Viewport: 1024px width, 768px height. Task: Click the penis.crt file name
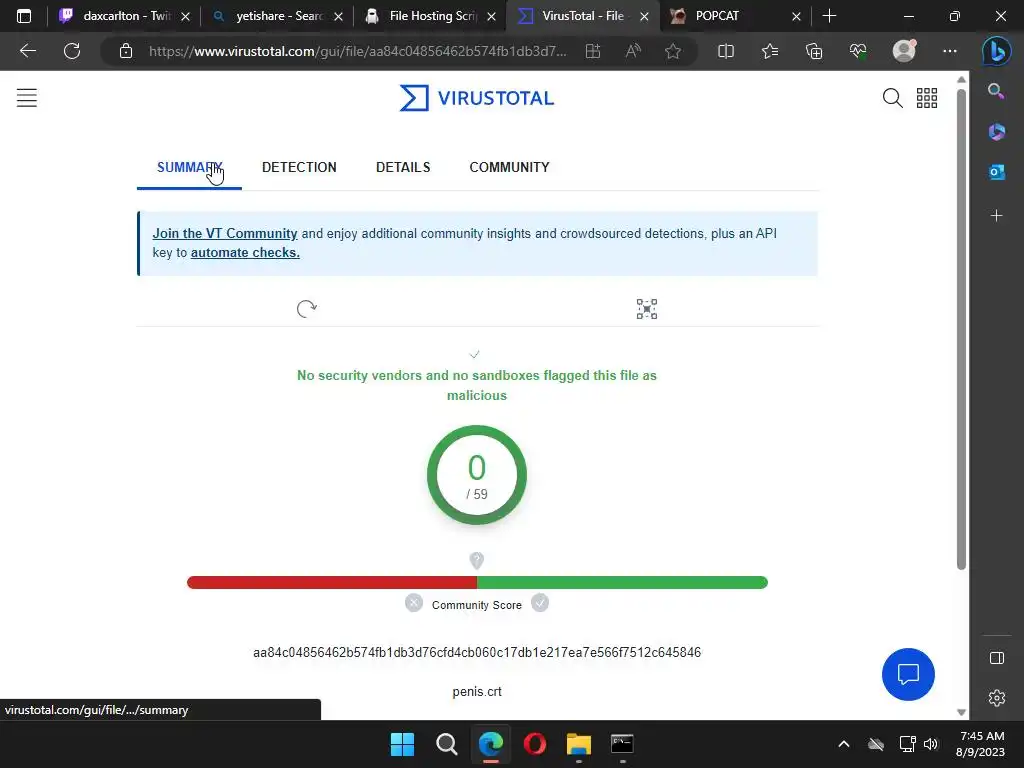point(477,692)
